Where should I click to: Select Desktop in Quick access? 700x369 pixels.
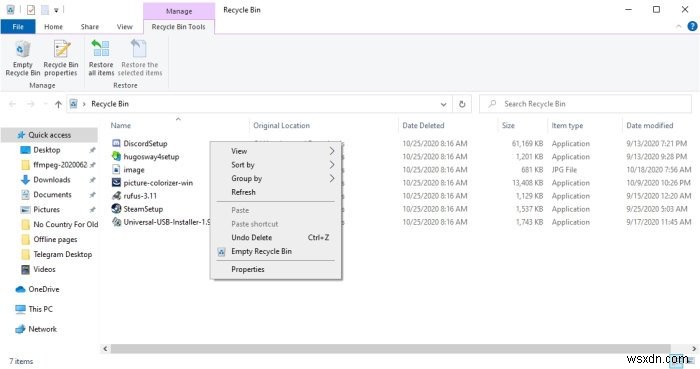click(47, 150)
